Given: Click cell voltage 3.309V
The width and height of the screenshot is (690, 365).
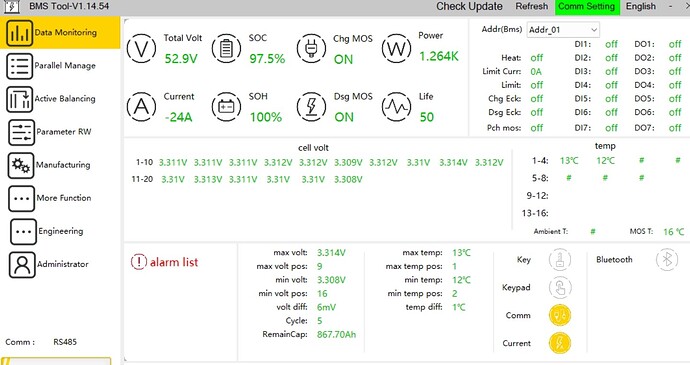Looking at the screenshot, I should (348, 163).
